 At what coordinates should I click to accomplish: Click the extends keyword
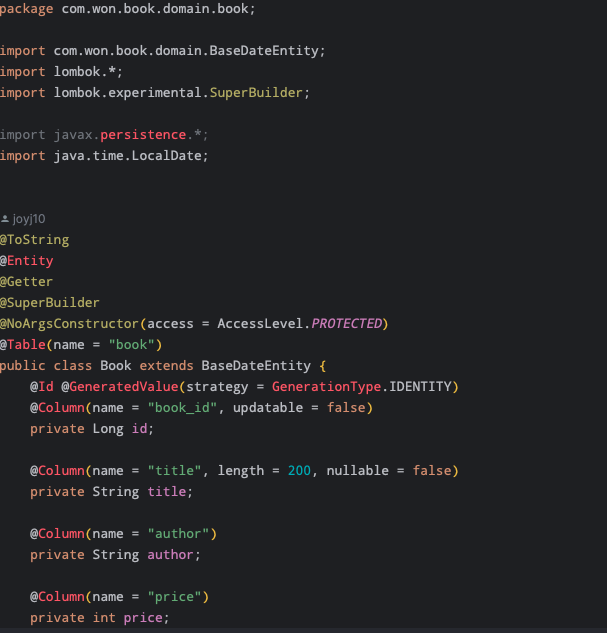coord(166,366)
